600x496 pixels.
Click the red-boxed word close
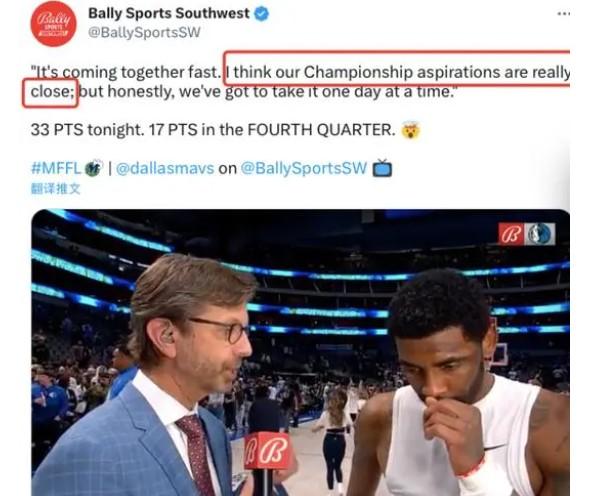(x=50, y=92)
